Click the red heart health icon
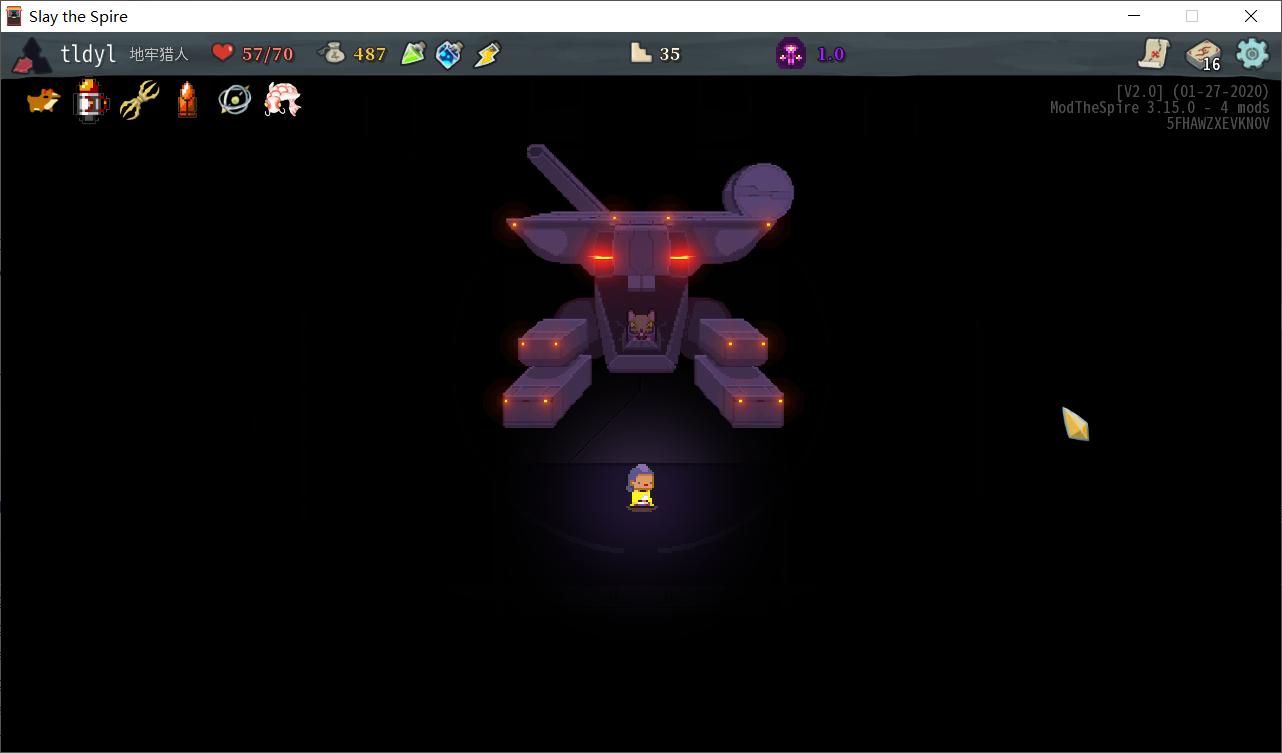1282x753 pixels. pyautogui.click(x=223, y=53)
